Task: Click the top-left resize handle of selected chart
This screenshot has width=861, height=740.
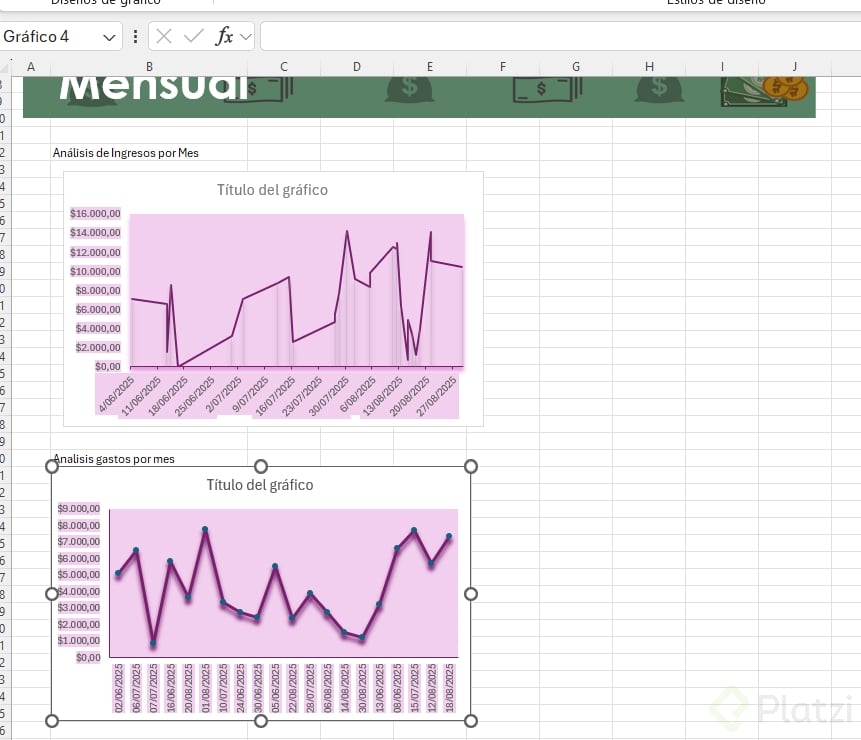Action: click(52, 467)
